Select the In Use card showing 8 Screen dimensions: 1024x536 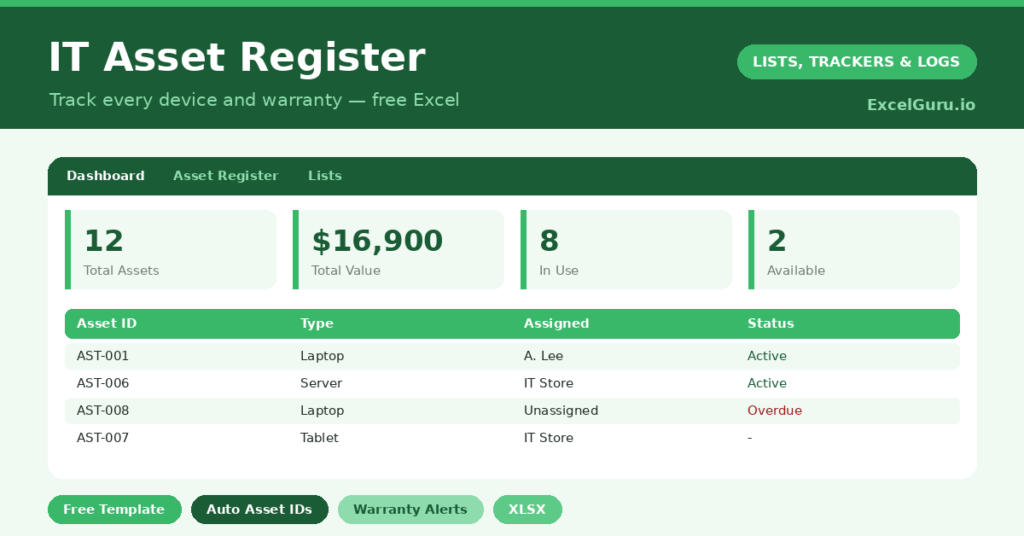(x=626, y=249)
